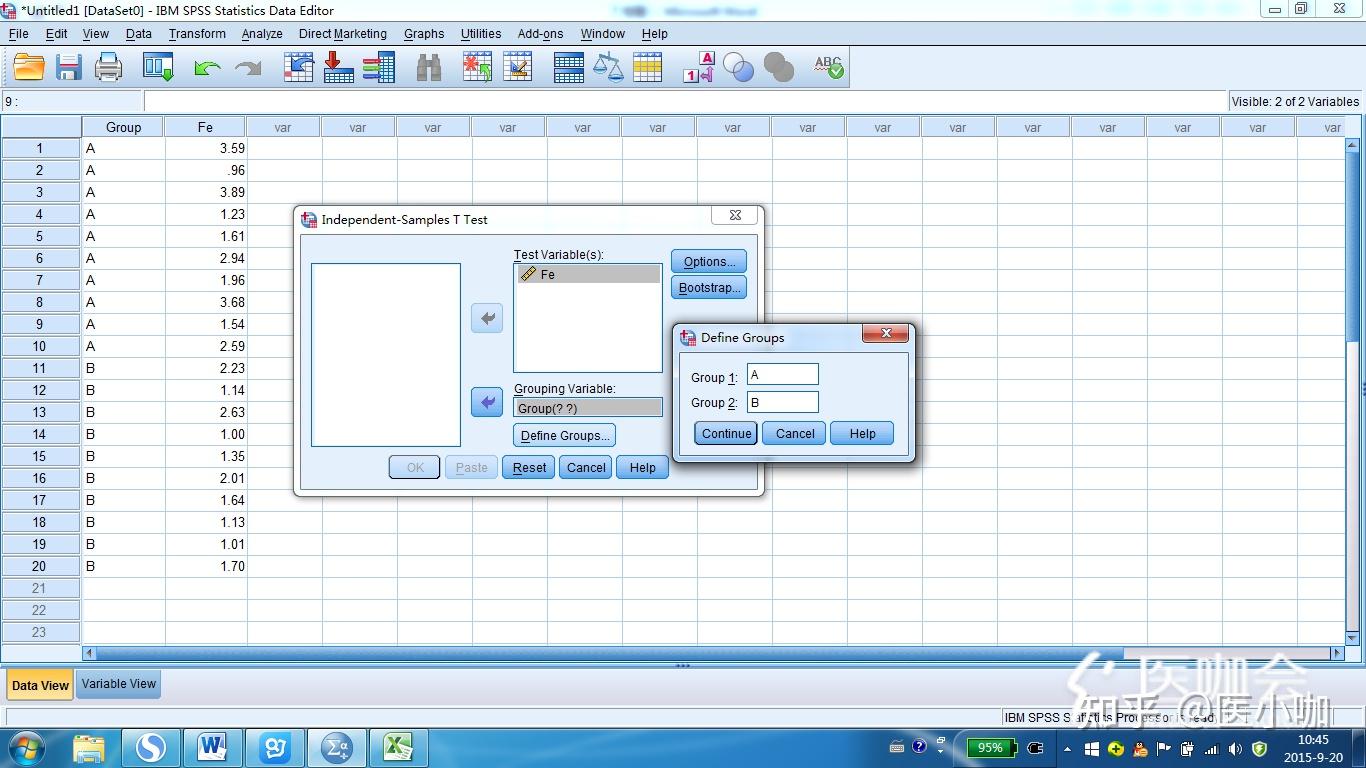Toggle Value Labels display
The height and width of the screenshot is (768, 1366).
click(x=699, y=67)
